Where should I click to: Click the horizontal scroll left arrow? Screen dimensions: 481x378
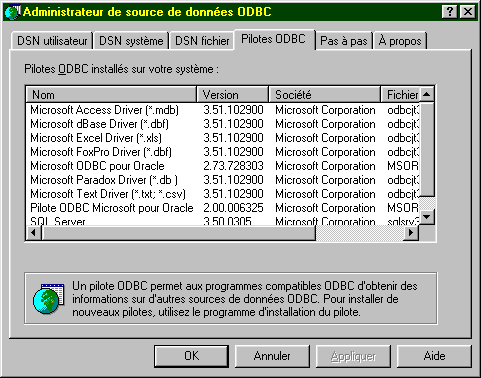point(33,232)
